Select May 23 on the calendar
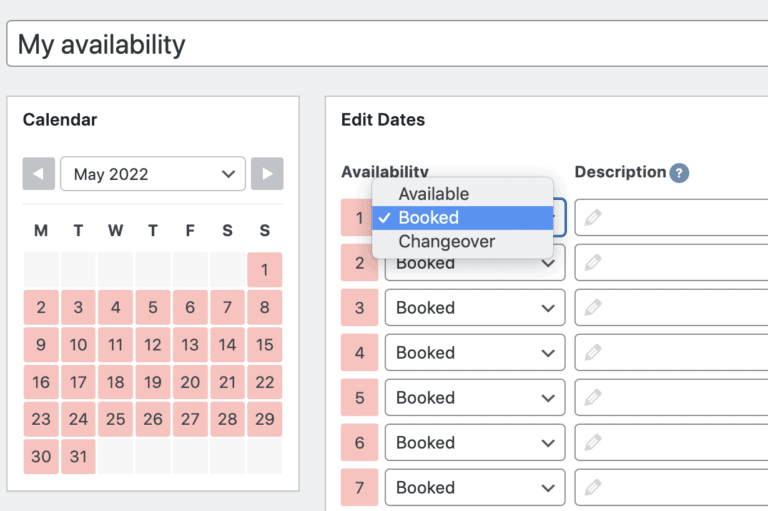The height and width of the screenshot is (511, 768). coord(41,419)
